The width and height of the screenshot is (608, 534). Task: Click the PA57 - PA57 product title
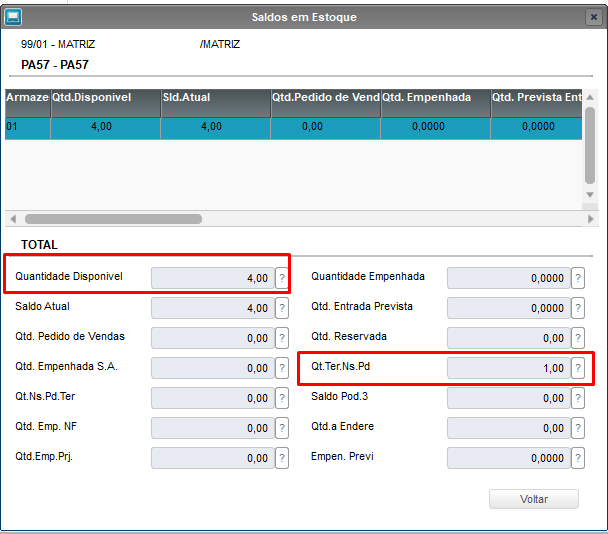coord(55,65)
